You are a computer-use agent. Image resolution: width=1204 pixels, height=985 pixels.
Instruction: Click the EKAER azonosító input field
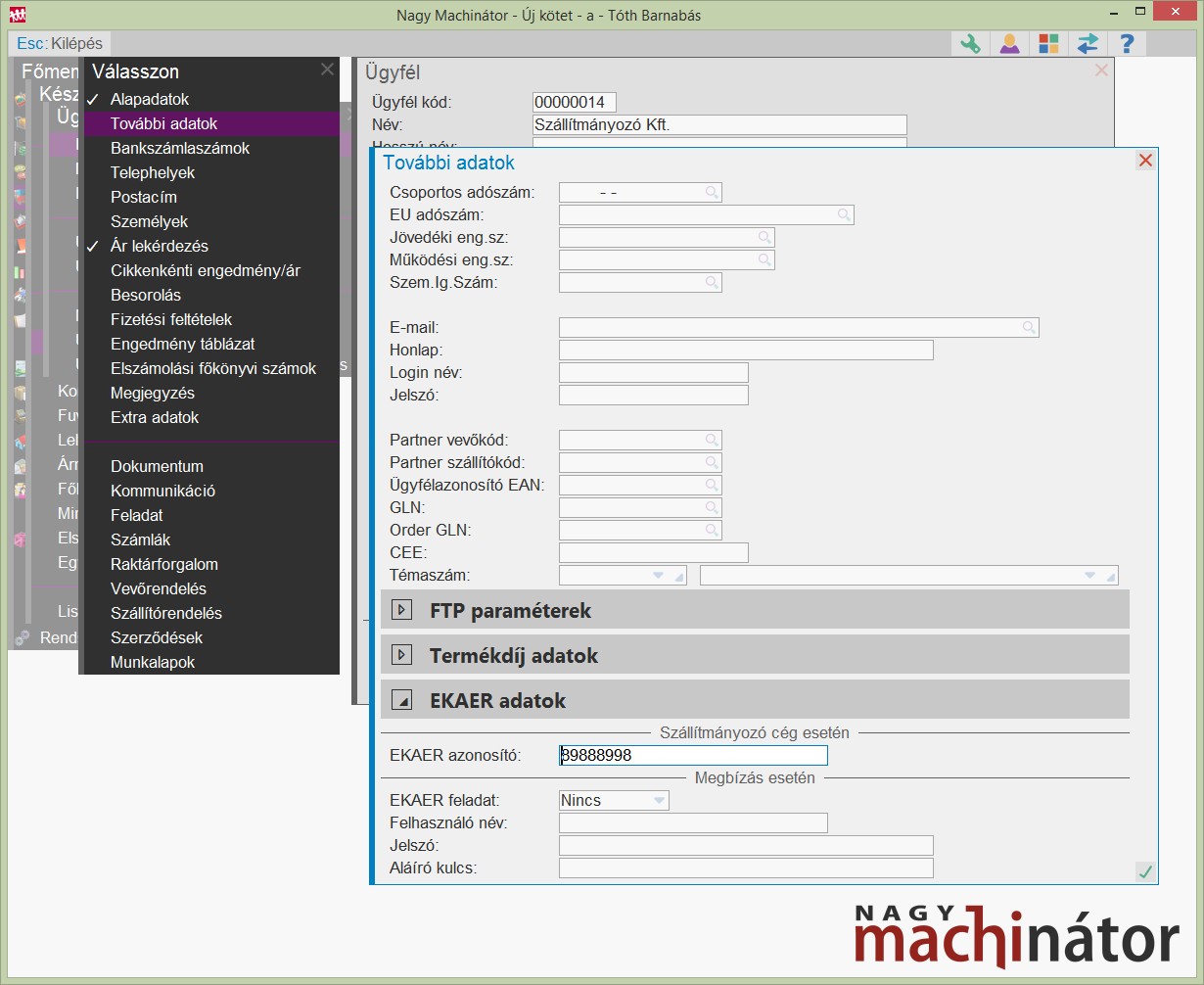[693, 755]
